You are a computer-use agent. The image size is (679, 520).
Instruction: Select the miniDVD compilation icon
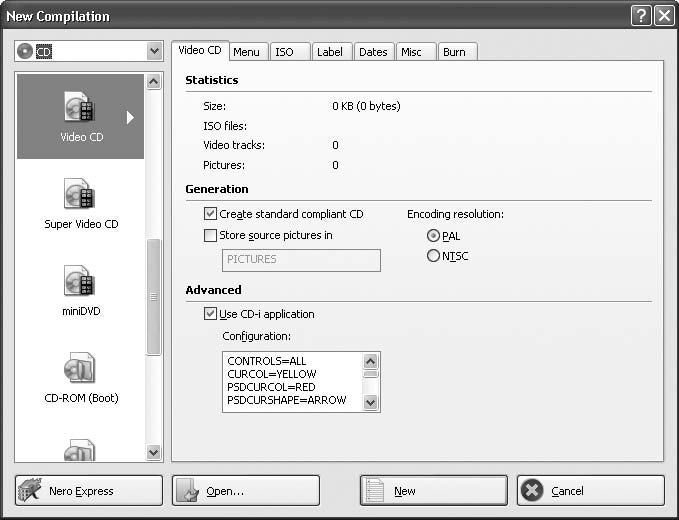click(79, 281)
